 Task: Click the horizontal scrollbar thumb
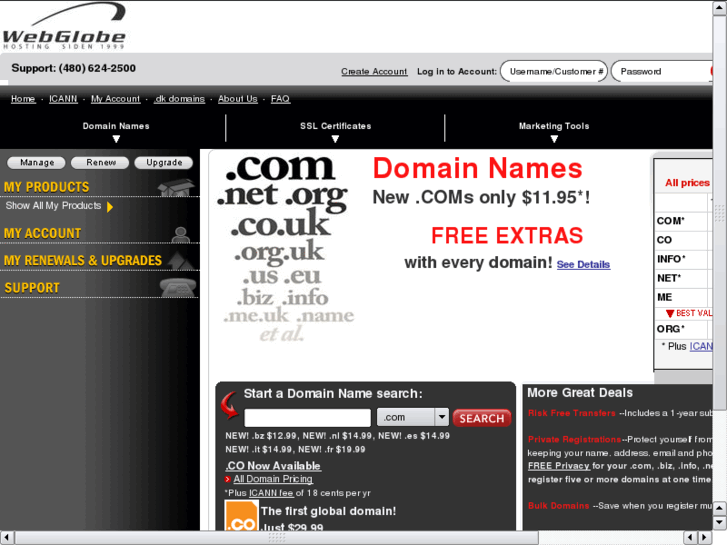pyautogui.click(x=277, y=538)
